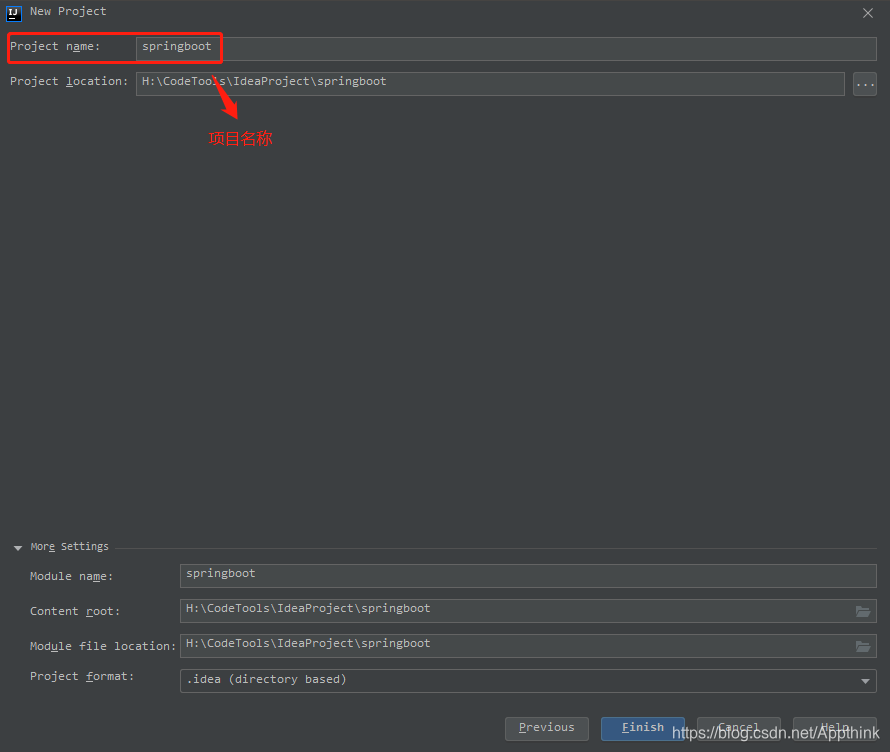This screenshot has width=890, height=752.
Task: Open the Project format dropdown
Action: (868, 680)
